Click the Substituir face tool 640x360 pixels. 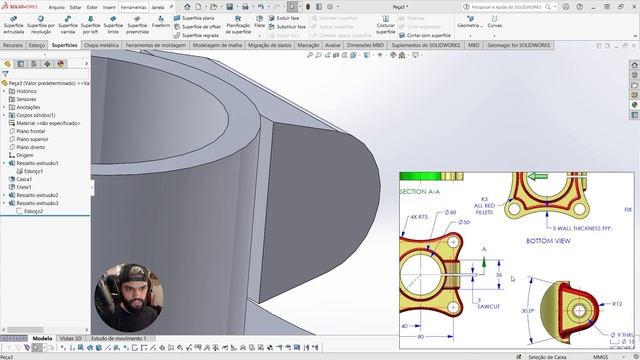pyautogui.click(x=287, y=27)
